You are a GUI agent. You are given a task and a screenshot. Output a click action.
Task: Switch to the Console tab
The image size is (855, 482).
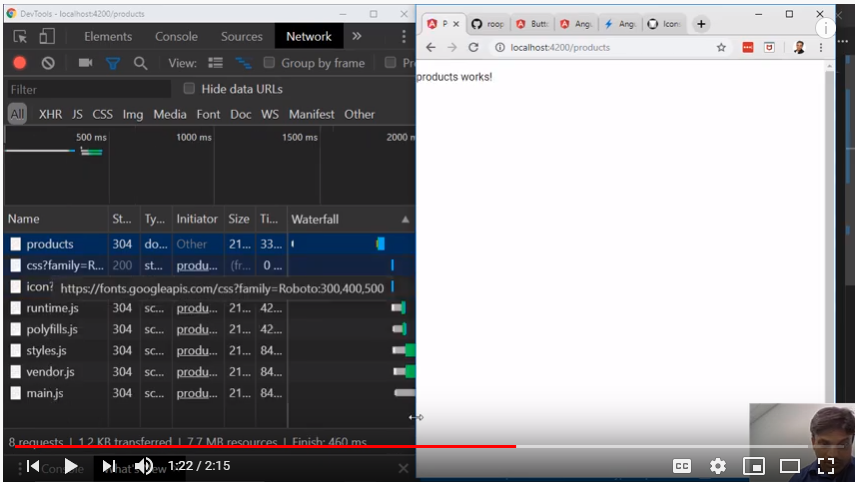pyautogui.click(x=176, y=37)
